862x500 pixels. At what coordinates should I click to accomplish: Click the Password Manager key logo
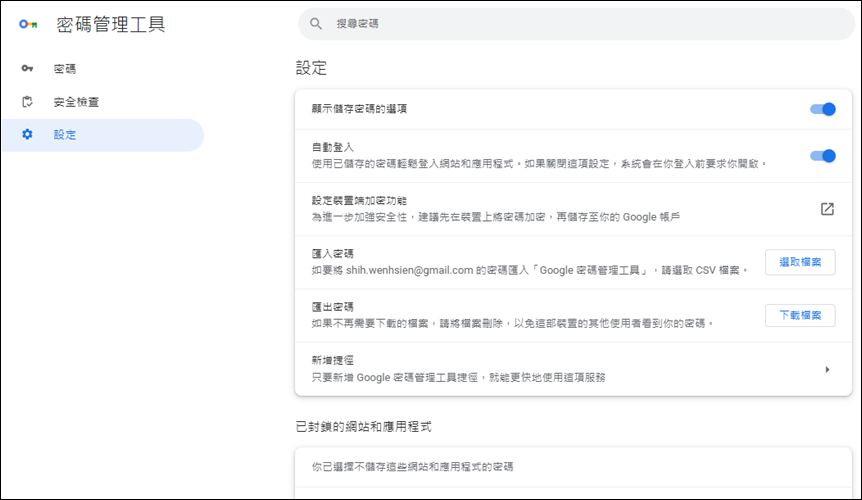click(28, 24)
